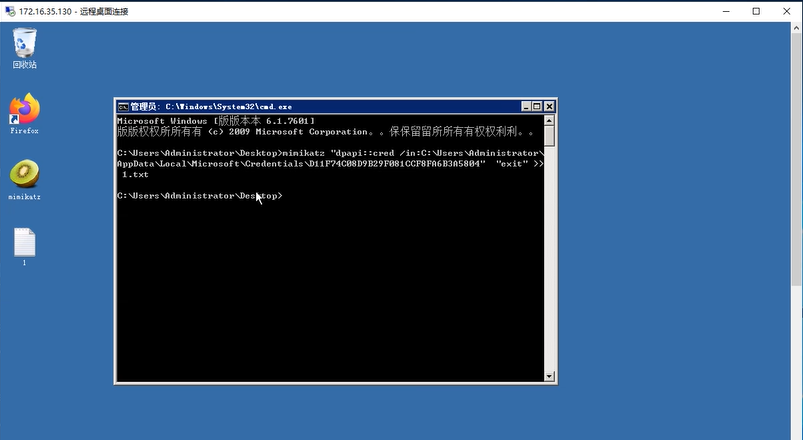Viewport: 803px width, 440px height.
Task: Minimize the cmd.exe window
Action: pos(526,106)
